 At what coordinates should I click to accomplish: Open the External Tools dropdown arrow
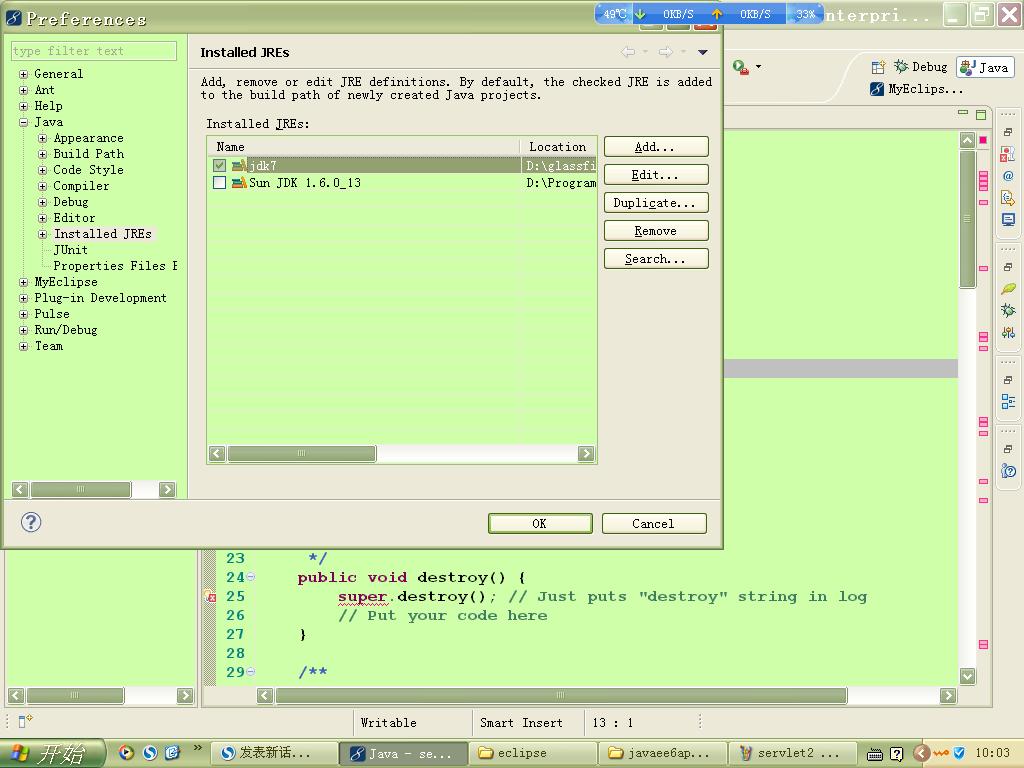[x=758, y=67]
